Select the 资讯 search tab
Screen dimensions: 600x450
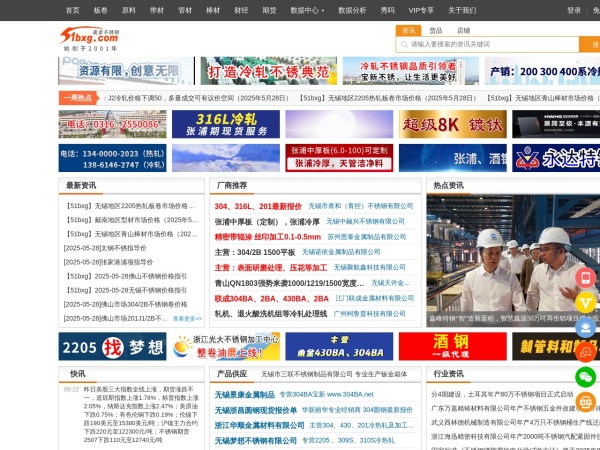[x=408, y=31]
